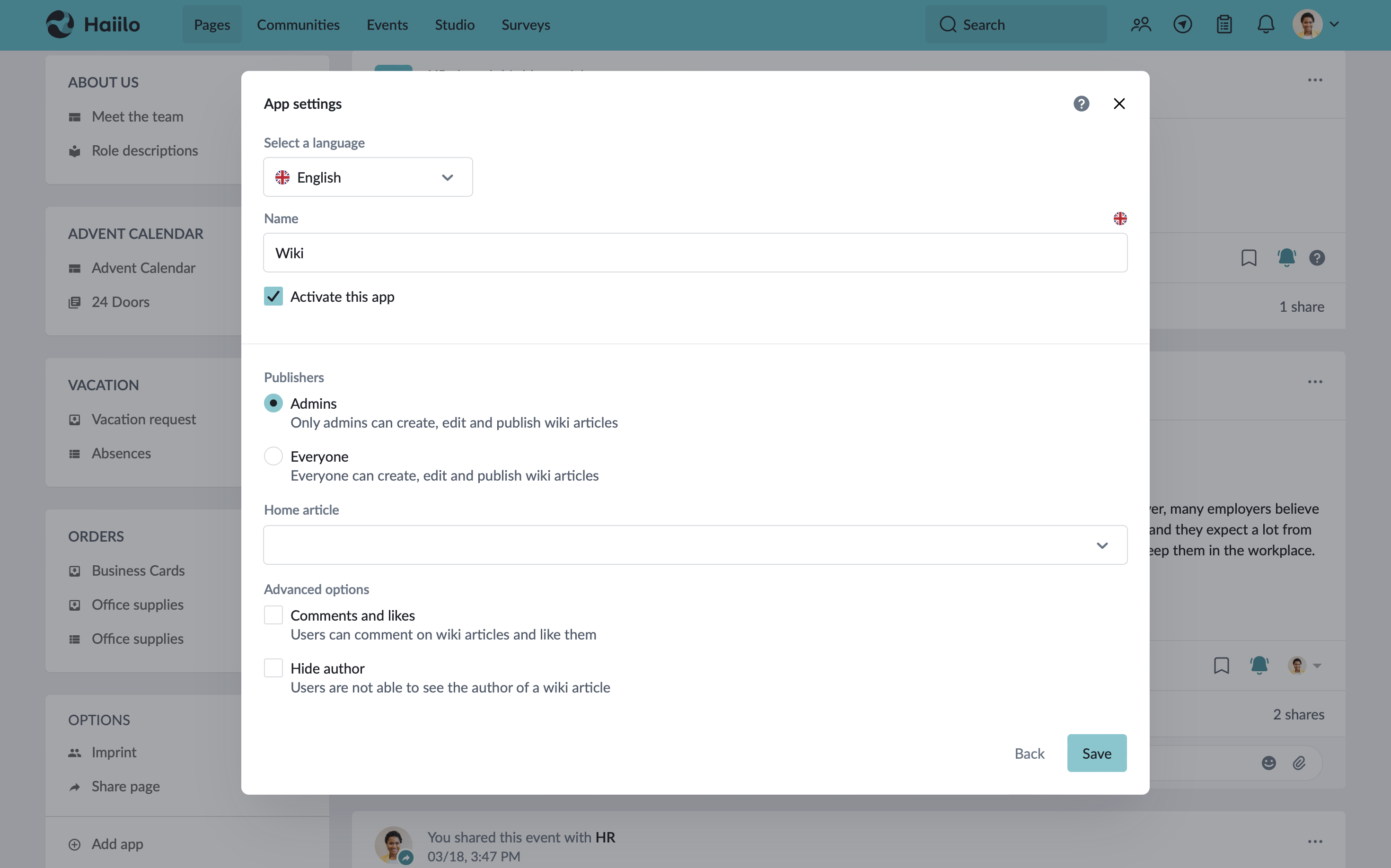
Task: Click the Imprint people icon
Action: 75,753
